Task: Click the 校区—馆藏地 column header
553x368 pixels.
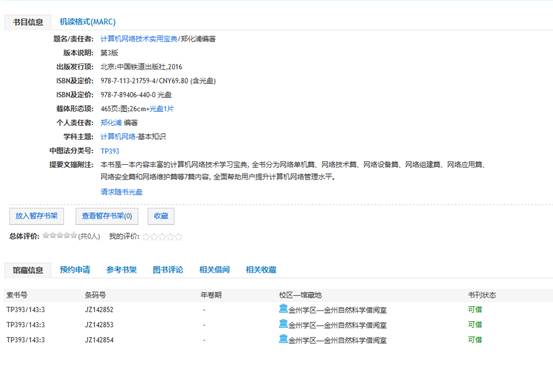Action: (300, 295)
